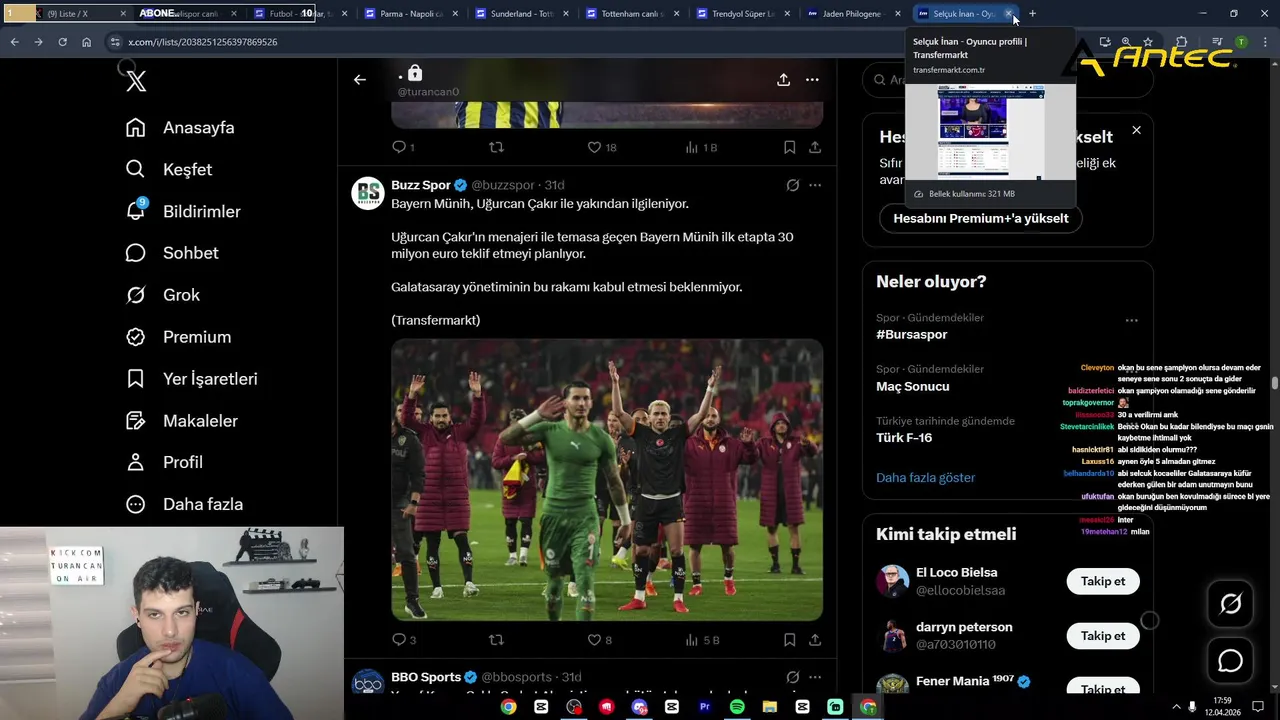1280x720 pixels.
Task: Expand Daha fazla menu
Action: coord(184,504)
